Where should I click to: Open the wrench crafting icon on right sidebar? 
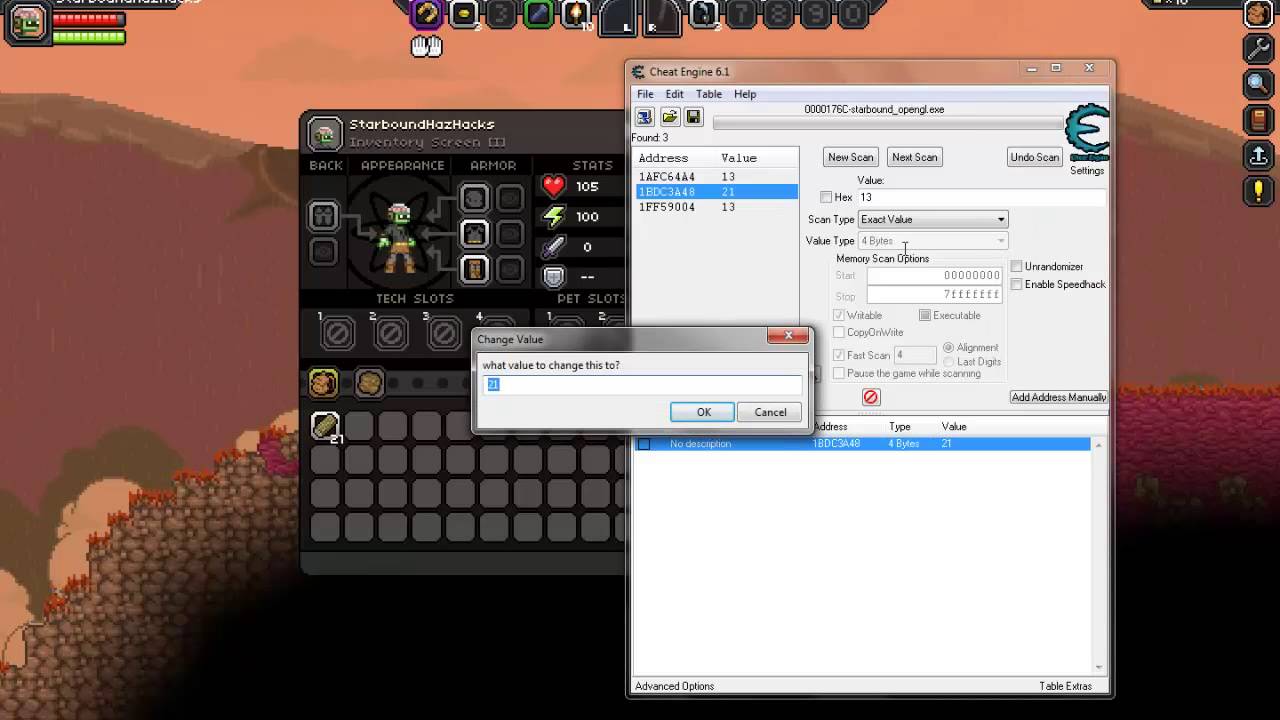point(1258,47)
